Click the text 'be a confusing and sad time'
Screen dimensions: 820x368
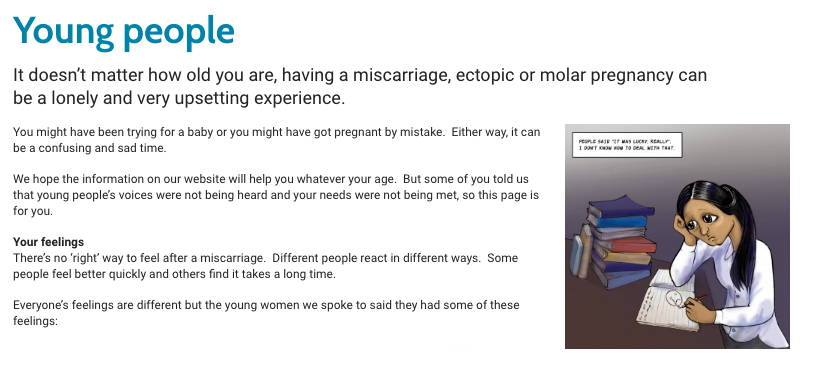(89, 148)
